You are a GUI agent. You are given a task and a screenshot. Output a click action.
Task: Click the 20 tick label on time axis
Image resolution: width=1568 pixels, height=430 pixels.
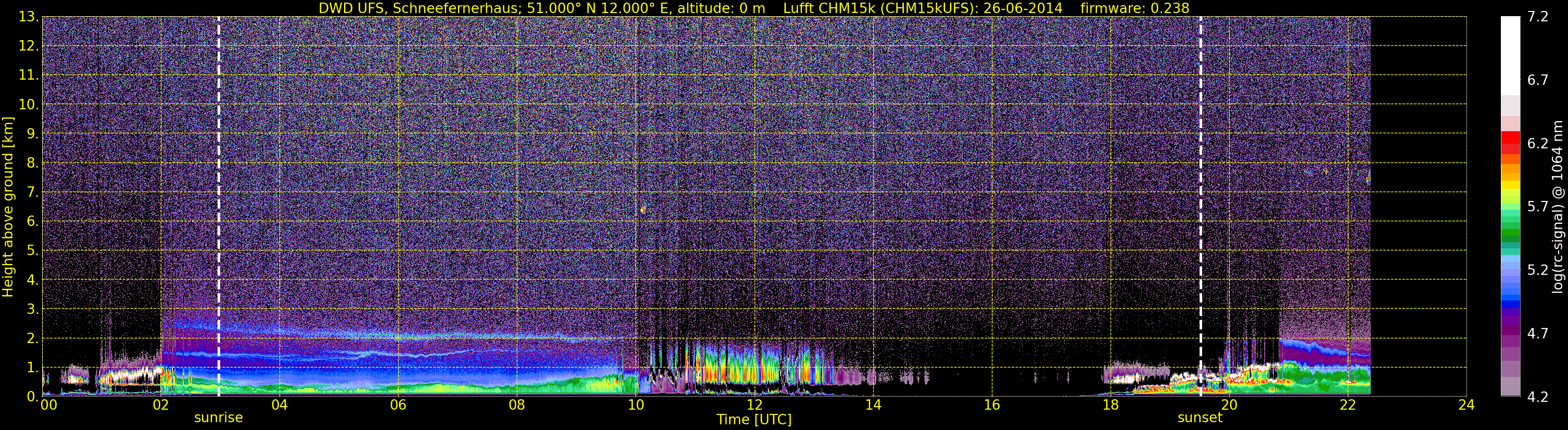[x=1229, y=405]
